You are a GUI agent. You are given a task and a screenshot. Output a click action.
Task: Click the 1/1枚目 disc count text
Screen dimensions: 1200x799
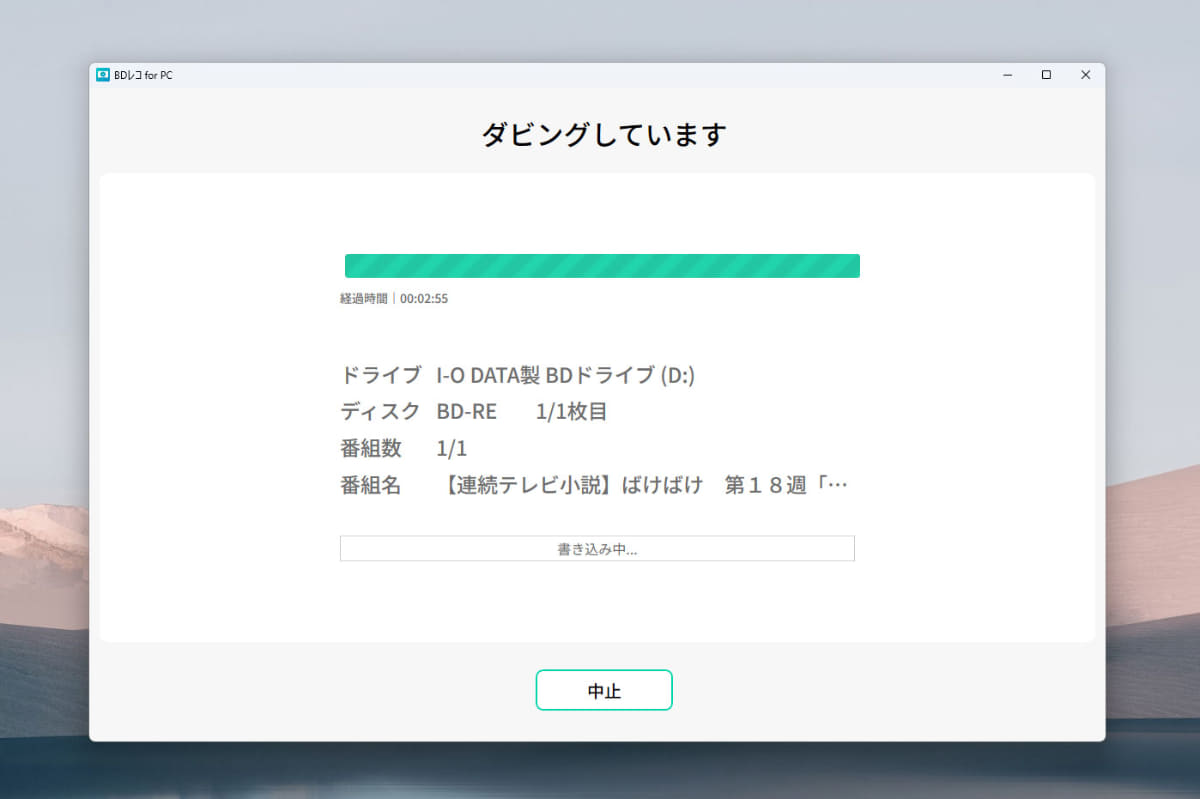point(571,411)
